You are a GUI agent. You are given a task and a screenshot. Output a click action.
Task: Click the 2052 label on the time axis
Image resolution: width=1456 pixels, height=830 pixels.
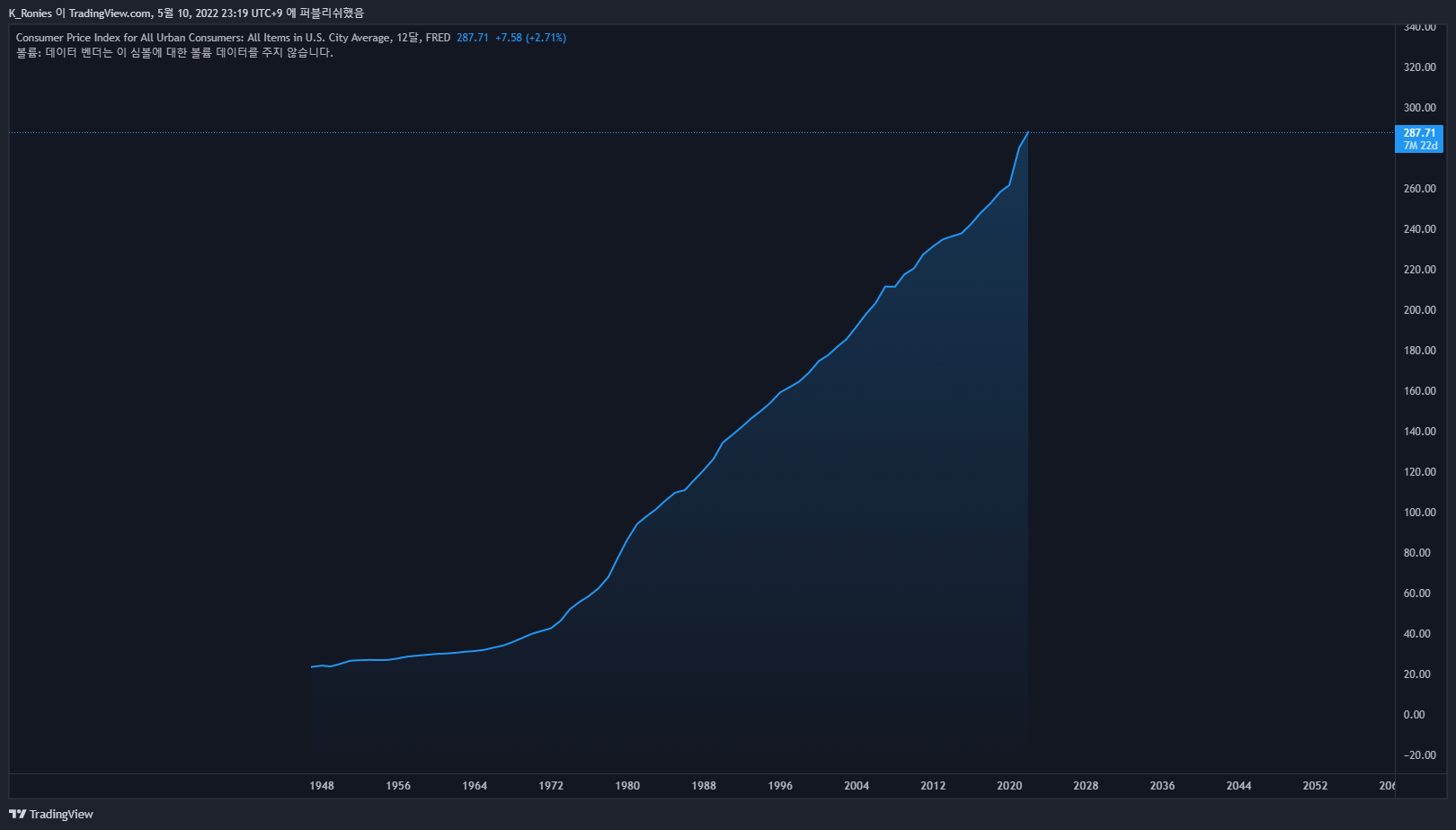(x=1315, y=786)
